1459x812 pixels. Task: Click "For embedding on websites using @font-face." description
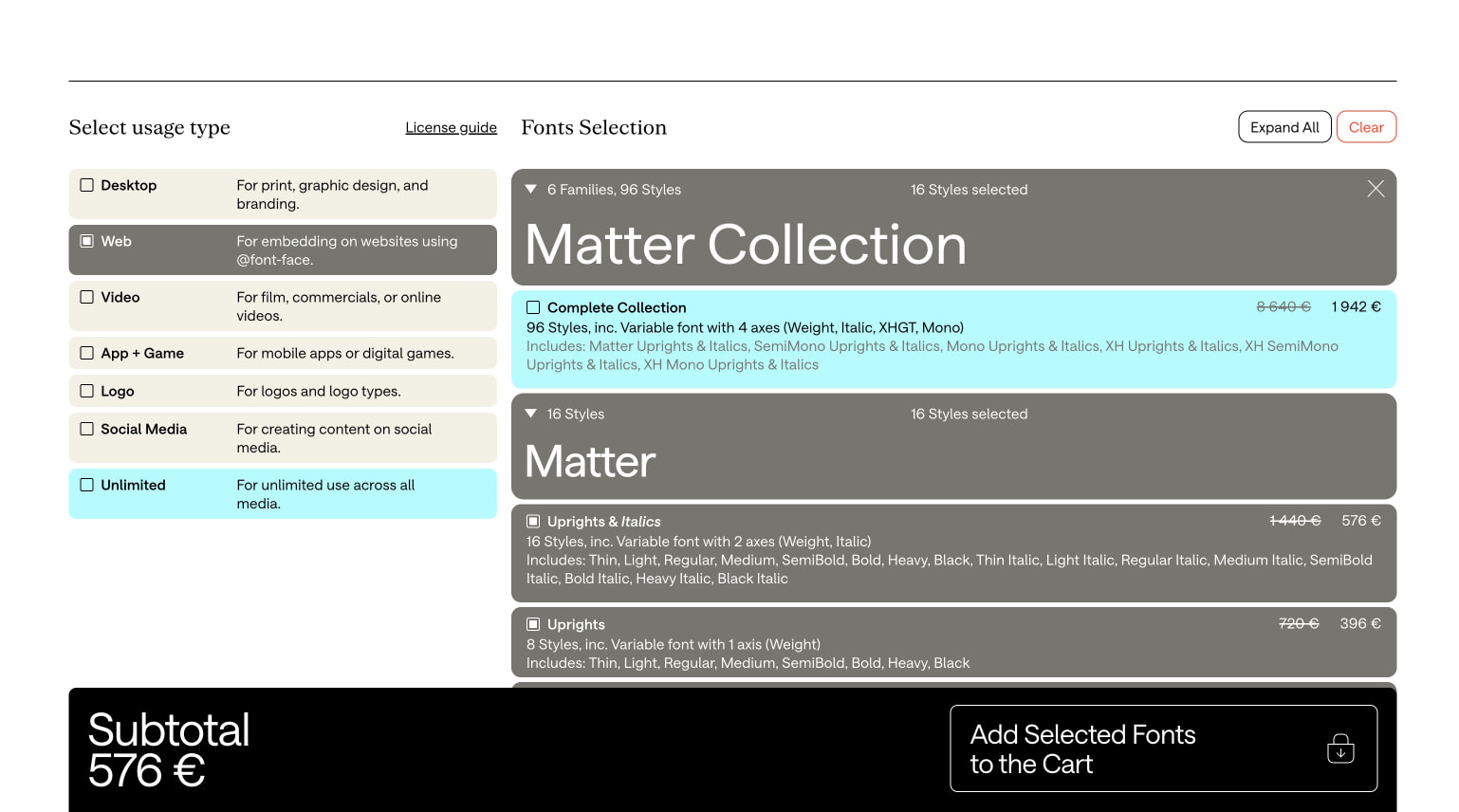point(346,250)
